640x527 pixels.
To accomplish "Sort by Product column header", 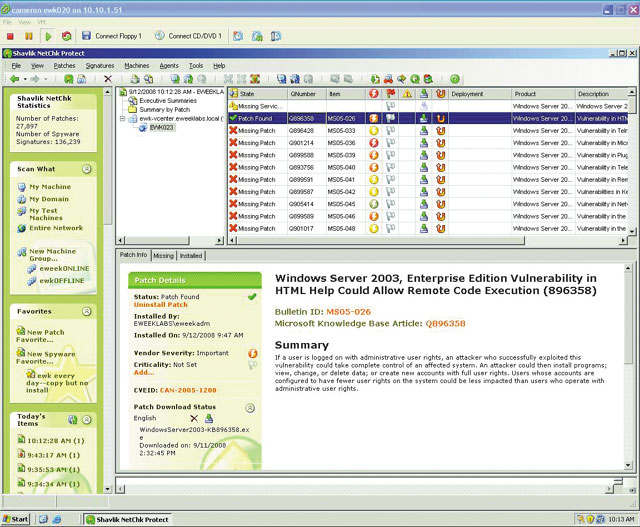I will pyautogui.click(x=543, y=94).
